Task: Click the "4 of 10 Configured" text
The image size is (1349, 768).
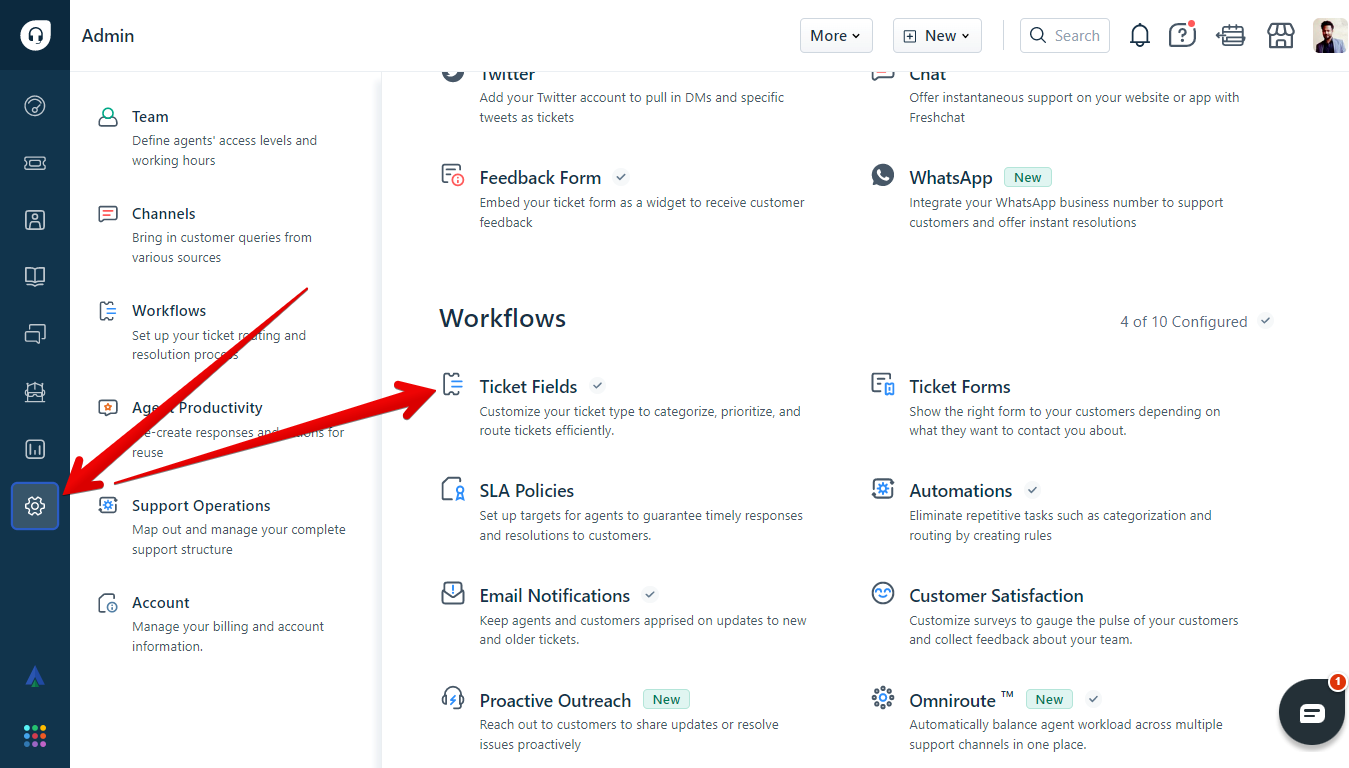Action: coord(1184,321)
